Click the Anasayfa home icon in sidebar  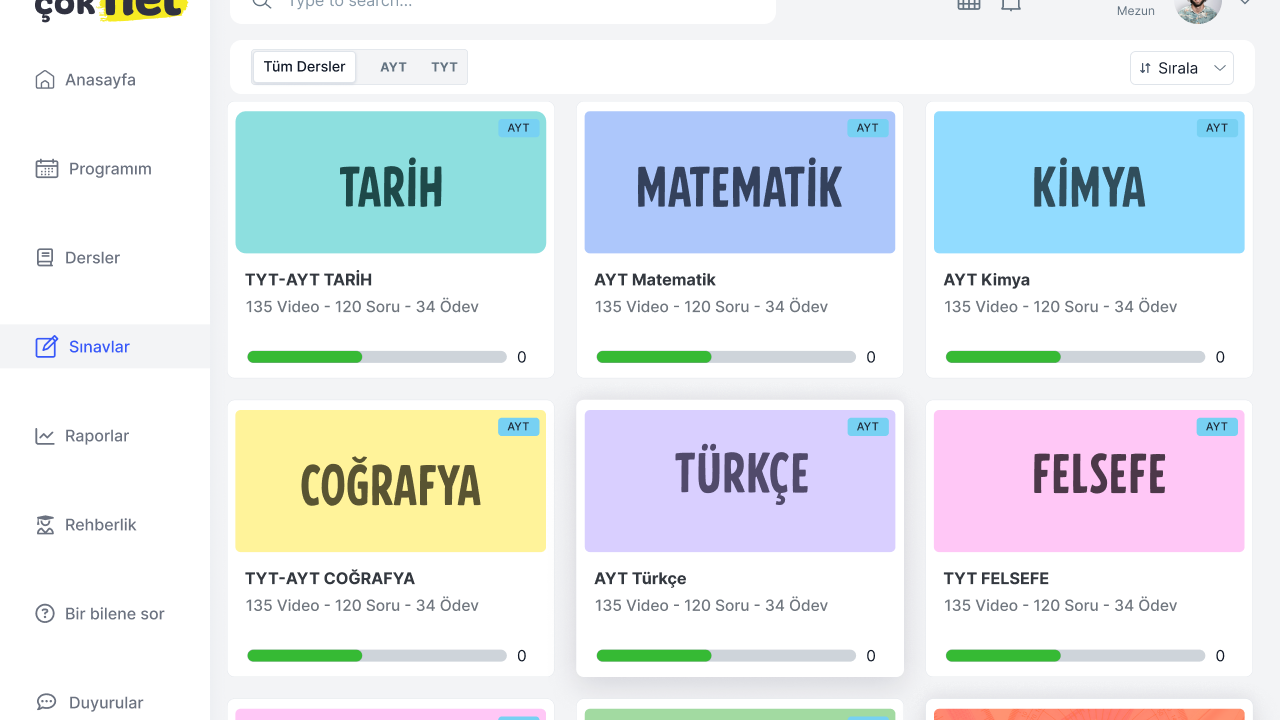click(45, 80)
